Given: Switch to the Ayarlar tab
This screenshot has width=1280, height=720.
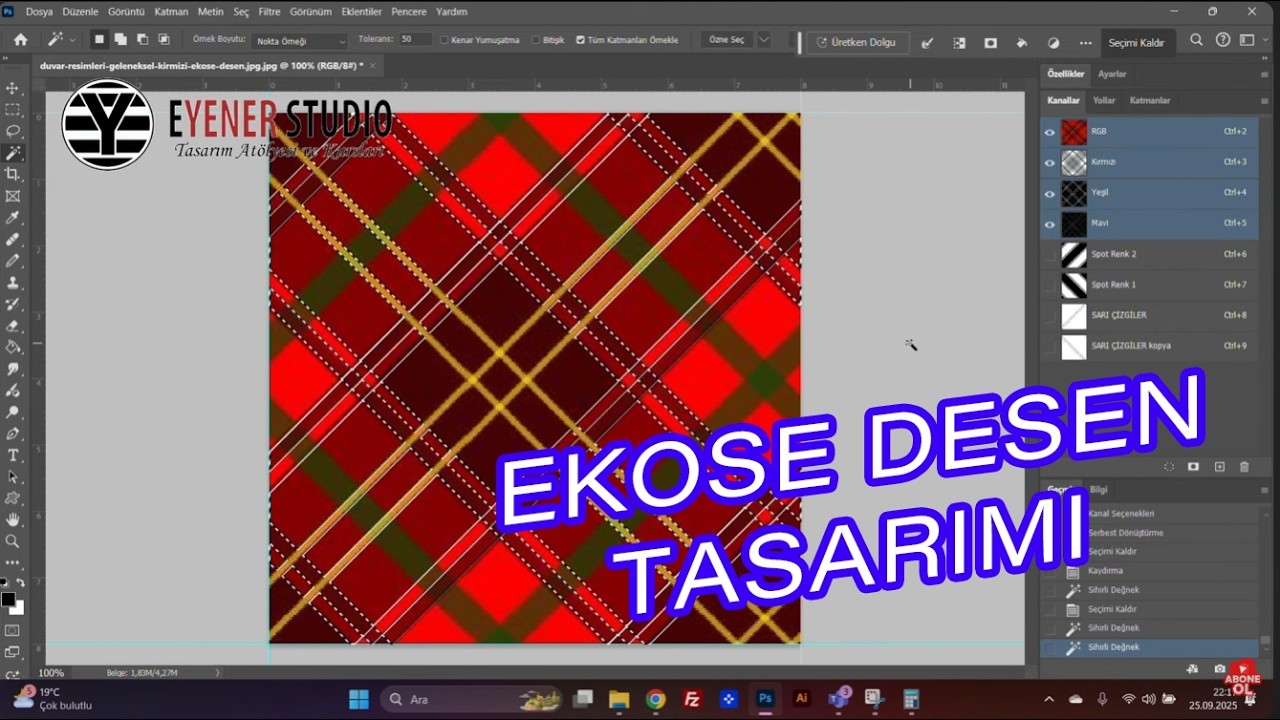Looking at the screenshot, I should [x=1112, y=74].
